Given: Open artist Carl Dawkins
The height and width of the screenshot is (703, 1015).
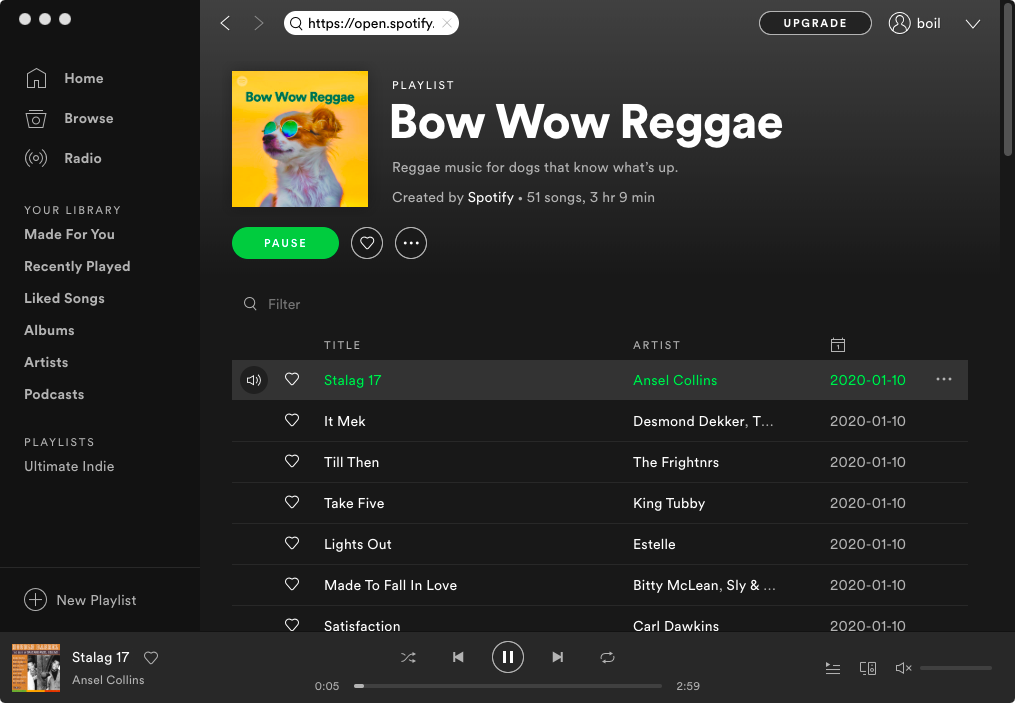Looking at the screenshot, I should point(676,626).
